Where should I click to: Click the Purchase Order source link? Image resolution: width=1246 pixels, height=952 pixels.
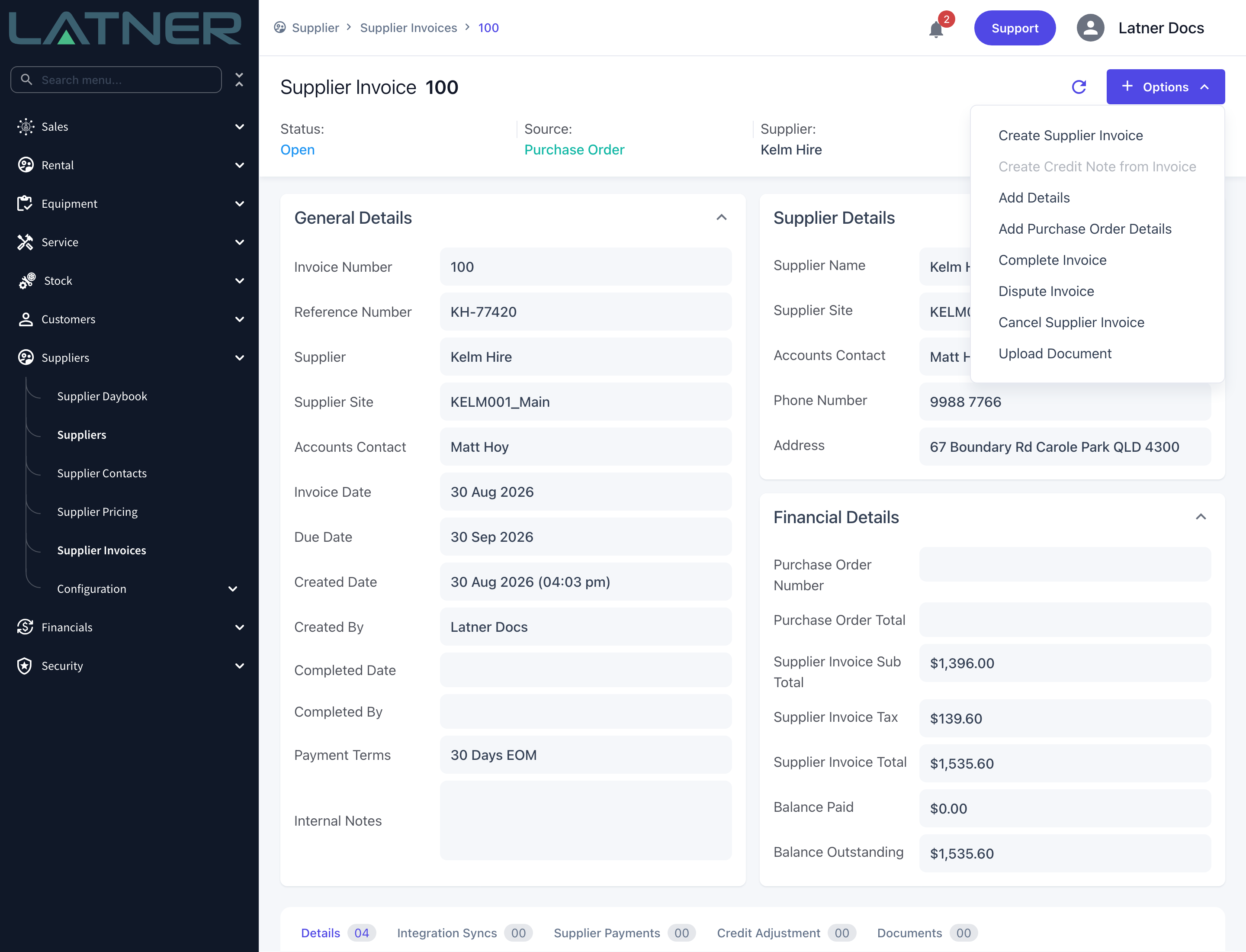[574, 150]
